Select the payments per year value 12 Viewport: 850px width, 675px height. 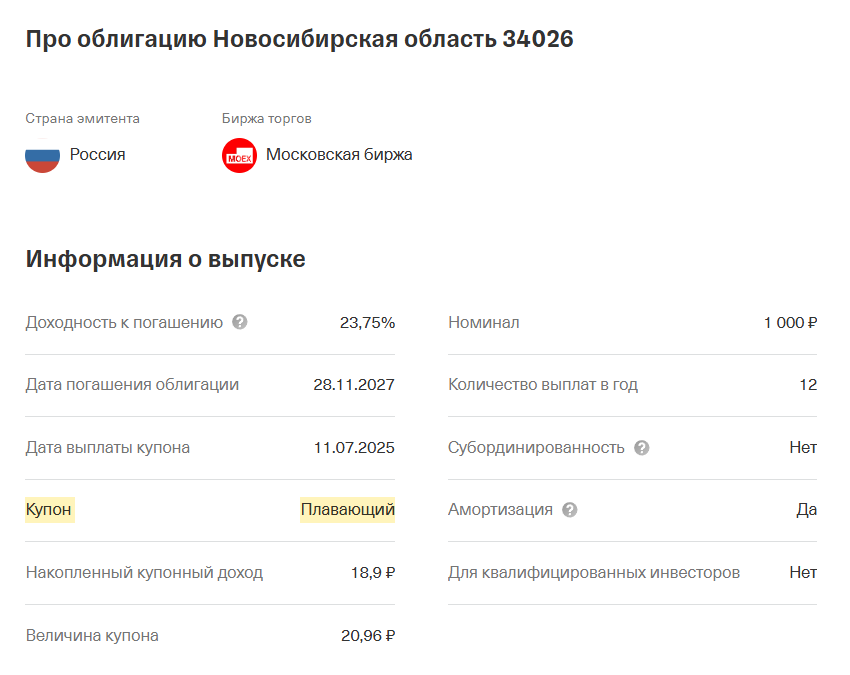point(808,384)
